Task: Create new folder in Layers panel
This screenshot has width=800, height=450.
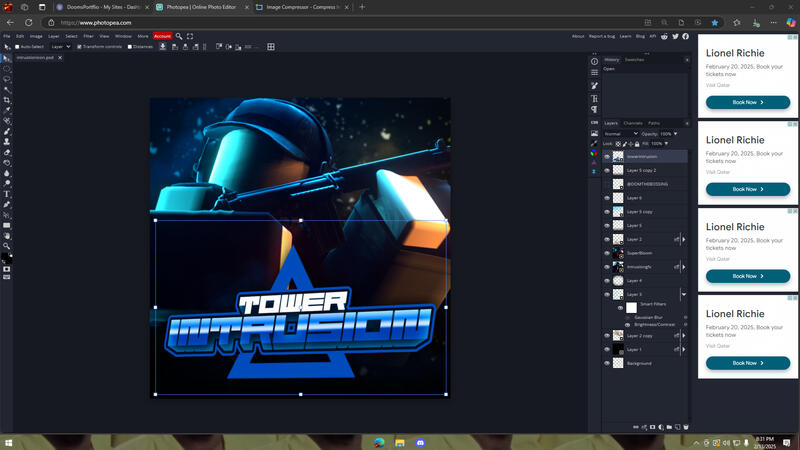Action: pyautogui.click(x=669, y=427)
